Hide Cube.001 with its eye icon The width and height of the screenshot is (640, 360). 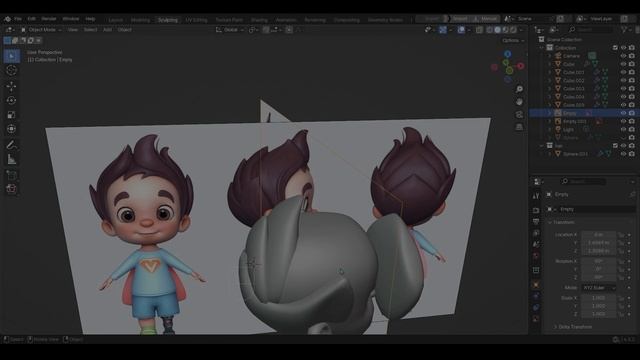pos(623,72)
